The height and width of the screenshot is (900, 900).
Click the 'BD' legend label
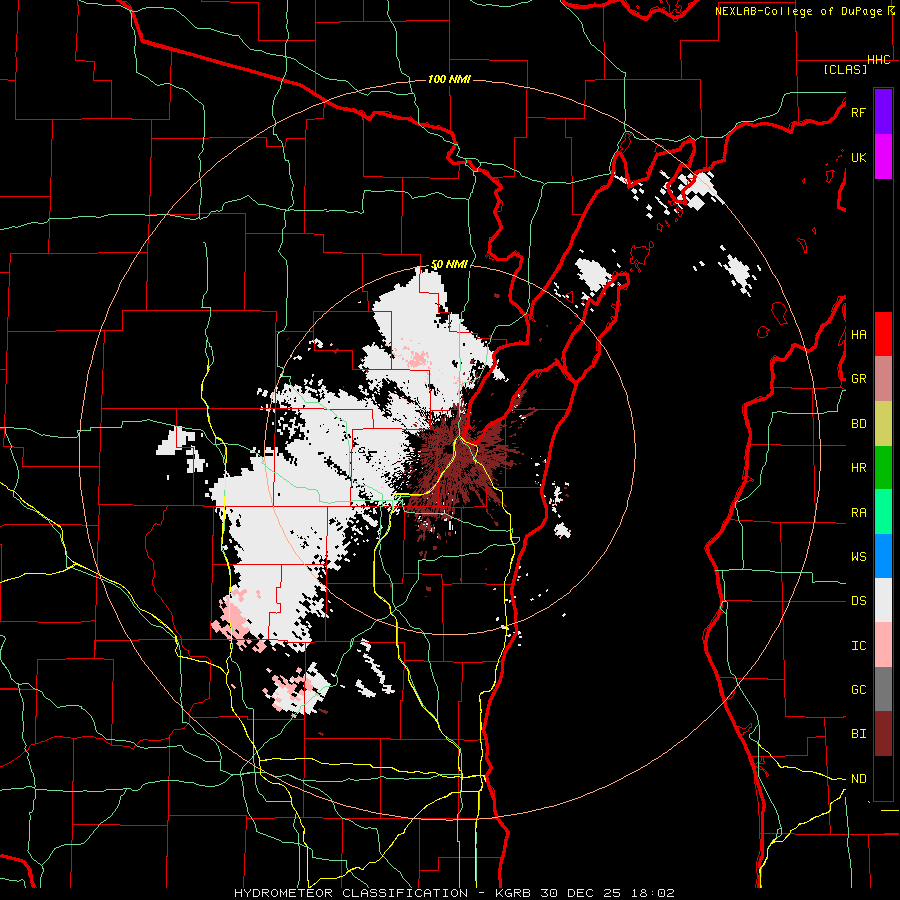(x=858, y=424)
